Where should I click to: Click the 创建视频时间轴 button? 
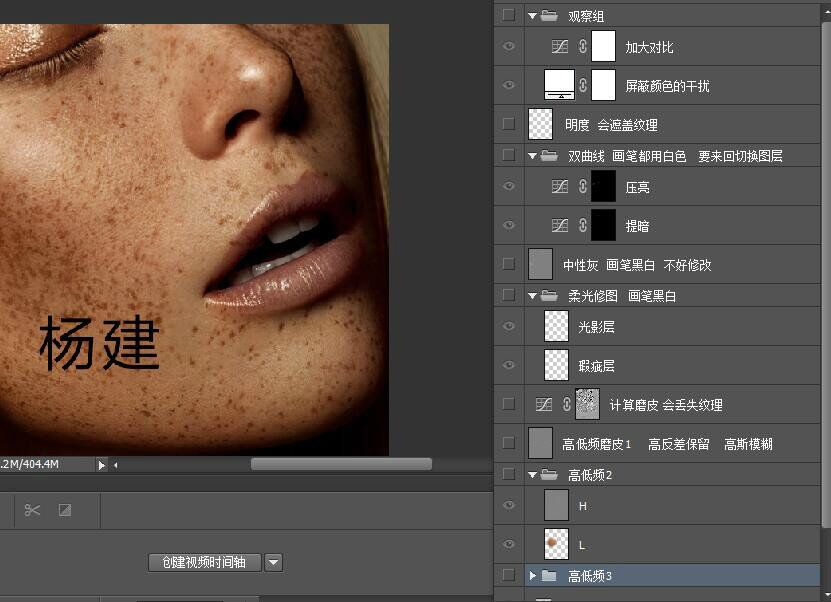[x=204, y=562]
